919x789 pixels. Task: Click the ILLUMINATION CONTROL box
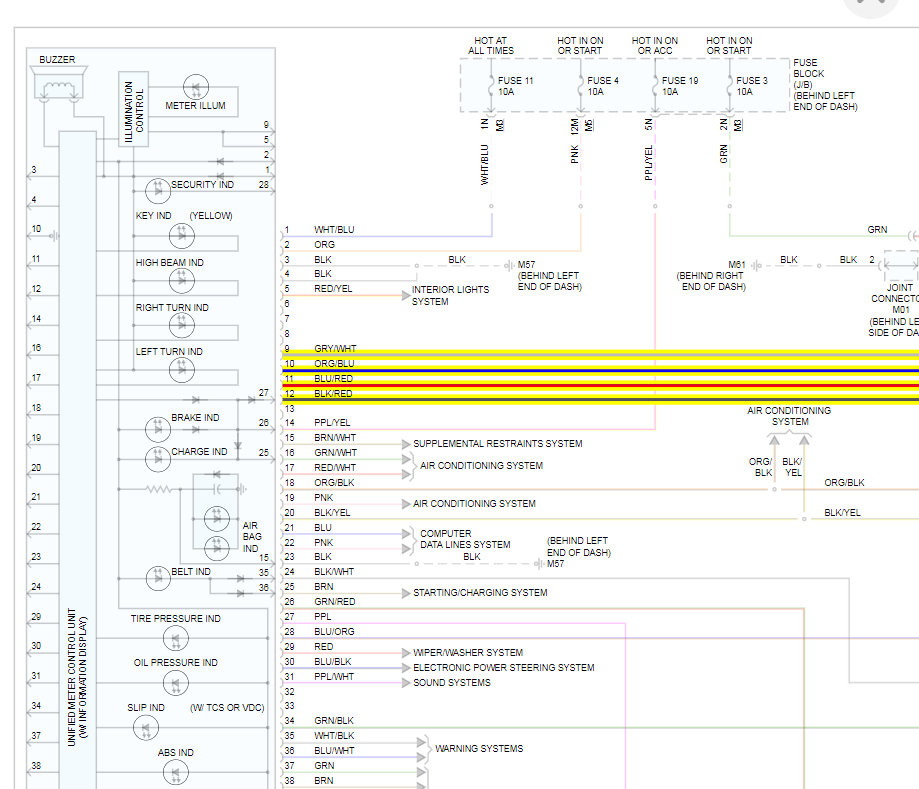point(134,109)
